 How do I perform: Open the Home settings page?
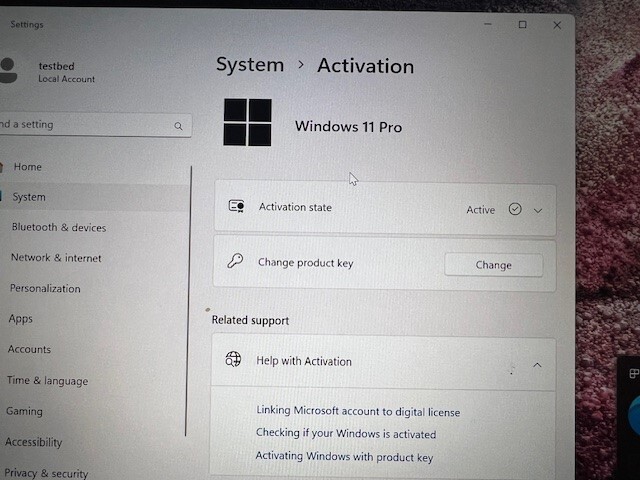pyautogui.click(x=28, y=167)
